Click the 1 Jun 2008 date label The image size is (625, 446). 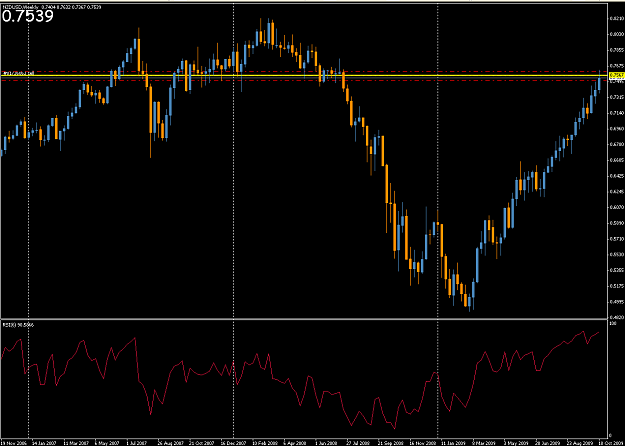327,443
